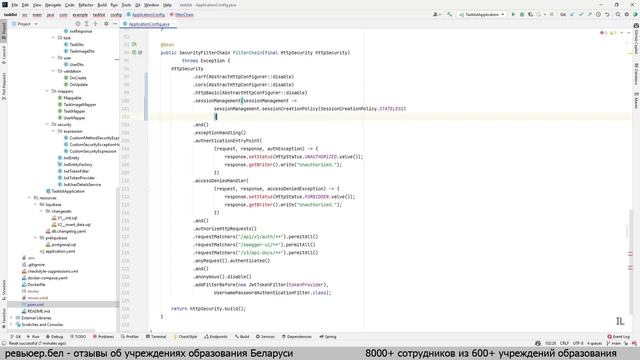Collapse the liquibase folder
Image resolution: width=640 pixels, height=360 pixels.
(x=36, y=204)
